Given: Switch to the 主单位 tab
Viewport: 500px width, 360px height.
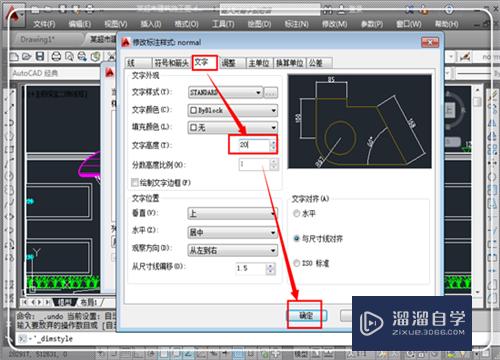Looking at the screenshot, I should [259, 63].
